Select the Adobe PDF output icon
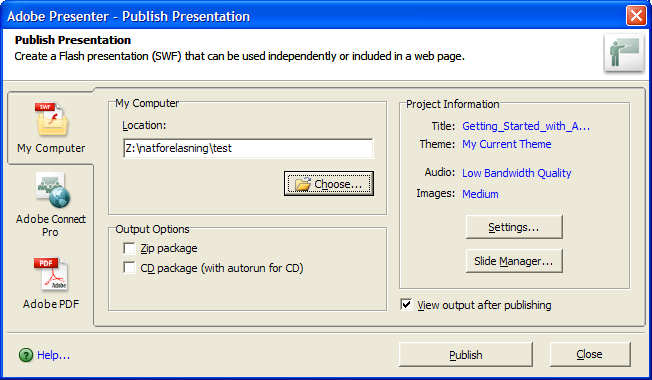652x380 pixels. pos(51,274)
